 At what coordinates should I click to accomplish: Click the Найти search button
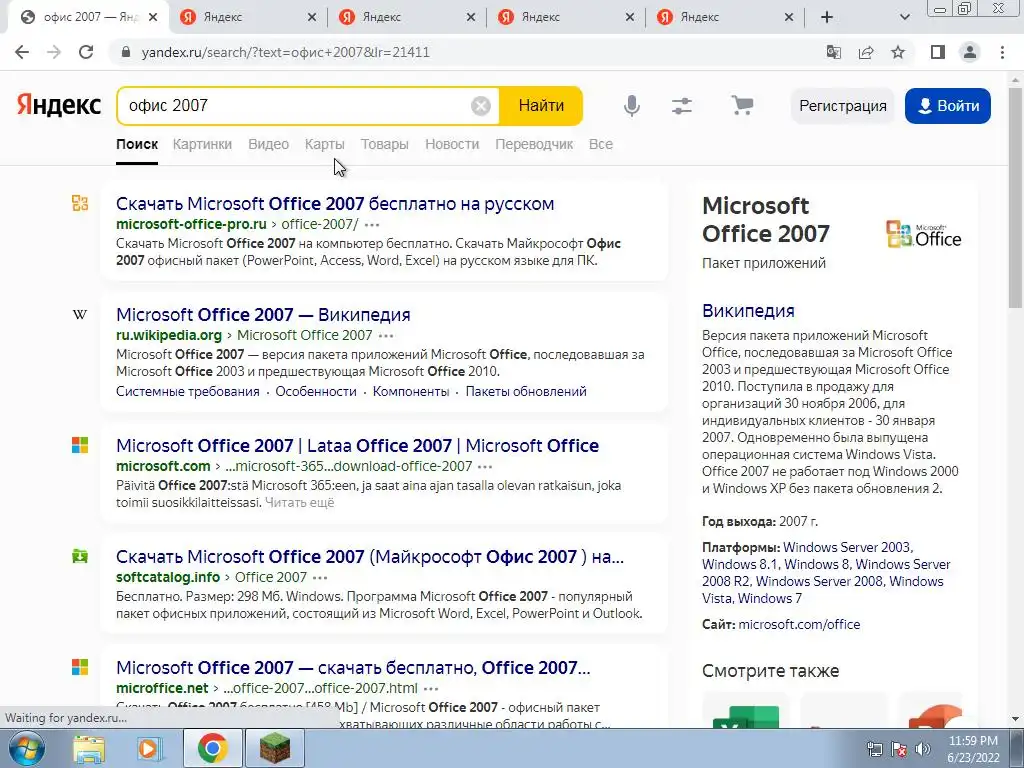[x=541, y=106]
